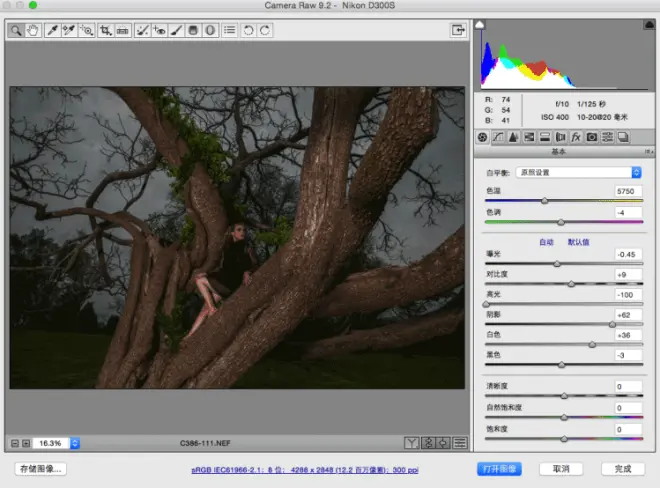
Task: Click the 色温 temperature slider handle
Action: (x=545, y=201)
